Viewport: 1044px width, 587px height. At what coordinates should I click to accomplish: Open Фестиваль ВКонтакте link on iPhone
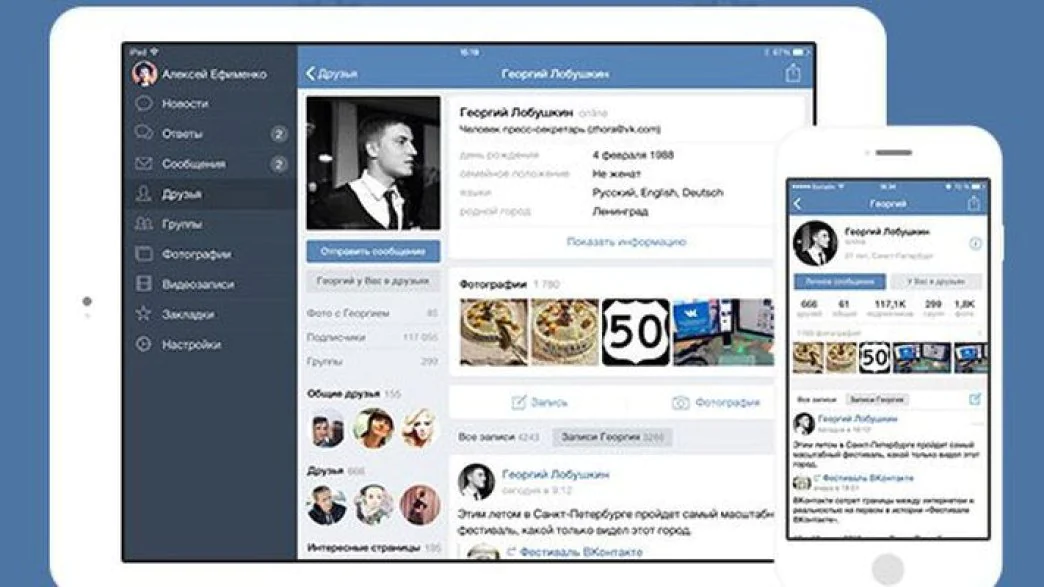(x=868, y=478)
